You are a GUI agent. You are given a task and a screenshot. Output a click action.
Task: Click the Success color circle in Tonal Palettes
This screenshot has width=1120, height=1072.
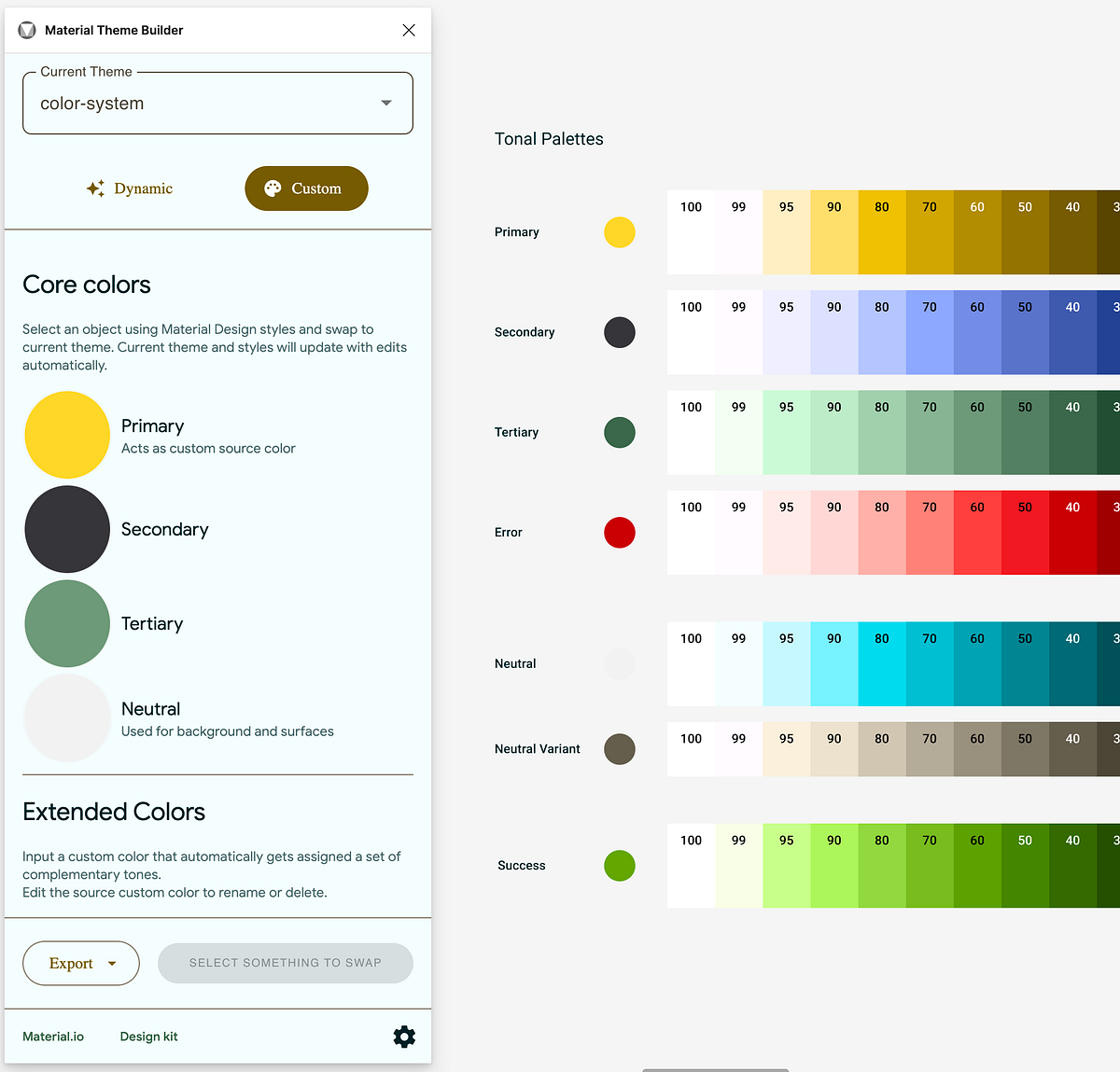coord(619,865)
